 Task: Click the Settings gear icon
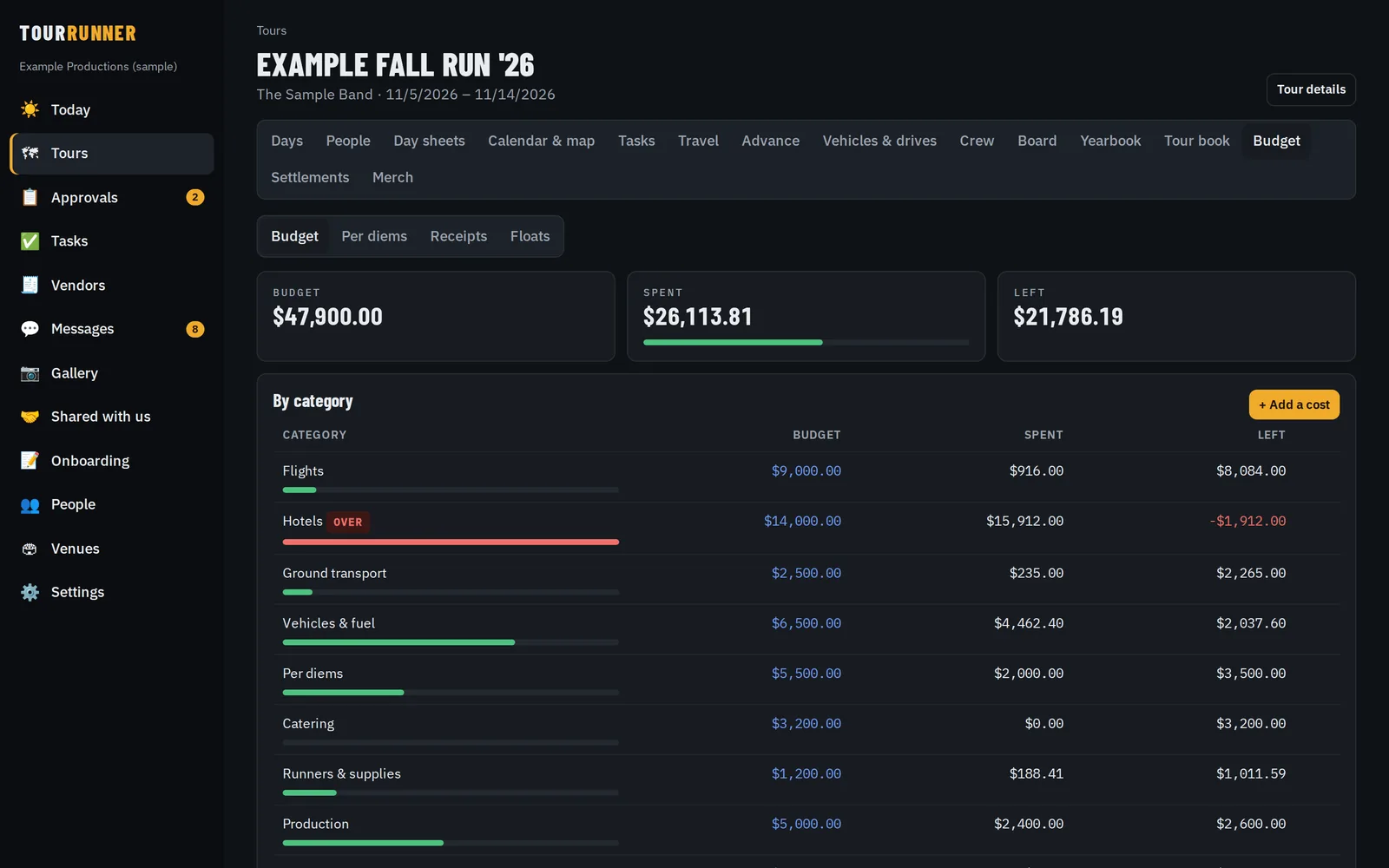[x=30, y=592]
